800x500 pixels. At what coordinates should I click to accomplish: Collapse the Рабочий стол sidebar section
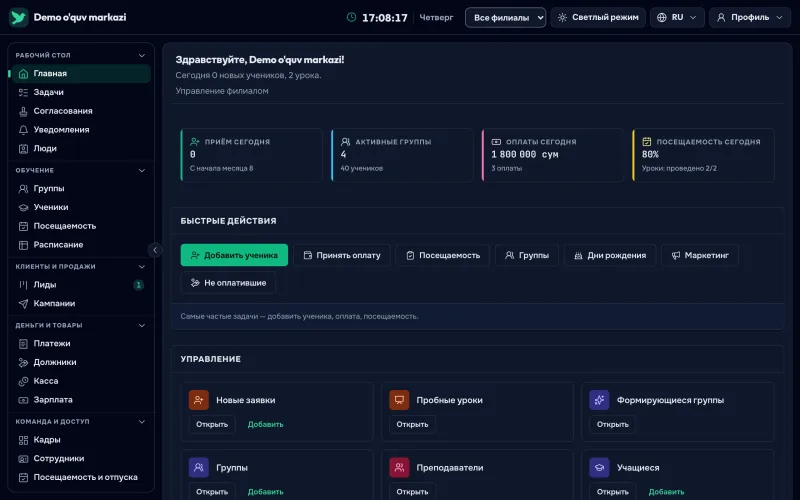tap(142, 55)
